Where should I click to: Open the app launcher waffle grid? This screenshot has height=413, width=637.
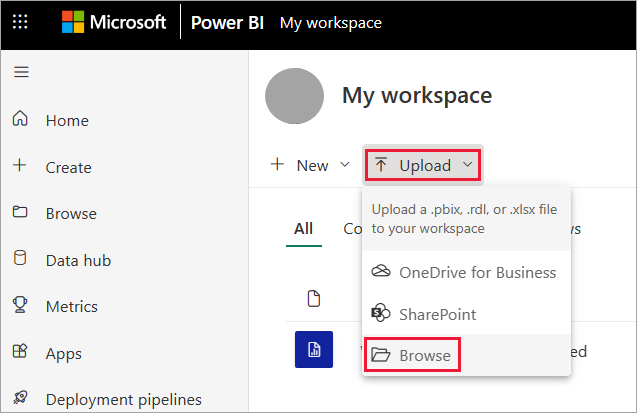pos(20,22)
